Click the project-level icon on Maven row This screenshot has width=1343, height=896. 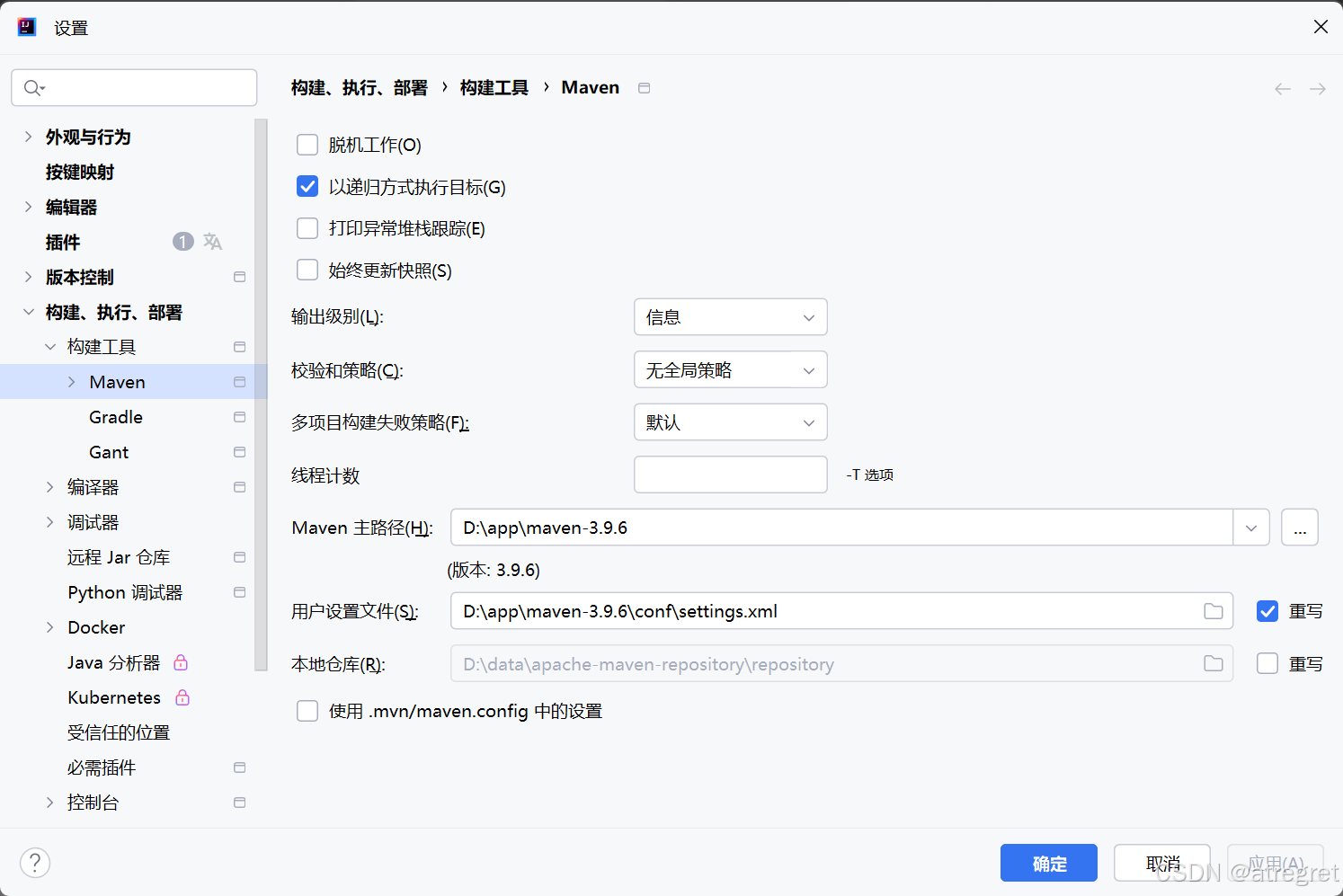pyautogui.click(x=239, y=382)
